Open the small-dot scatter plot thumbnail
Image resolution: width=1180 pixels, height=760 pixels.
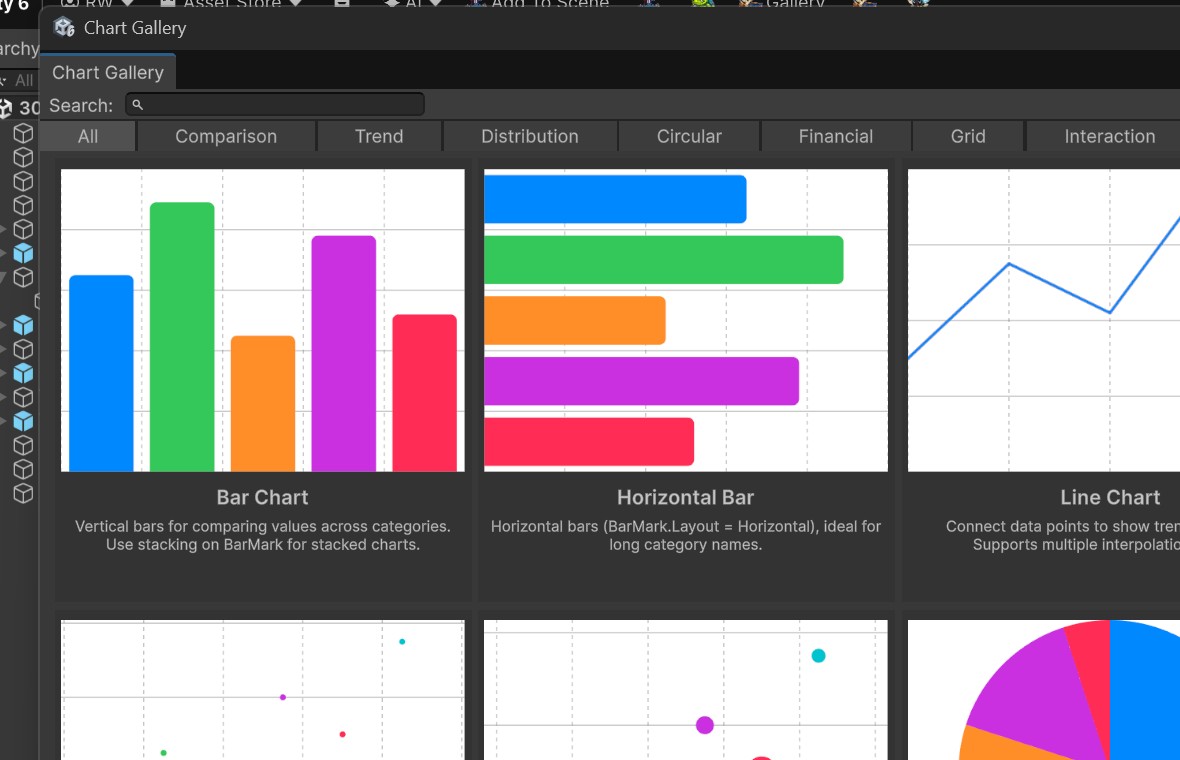pyautogui.click(x=263, y=690)
